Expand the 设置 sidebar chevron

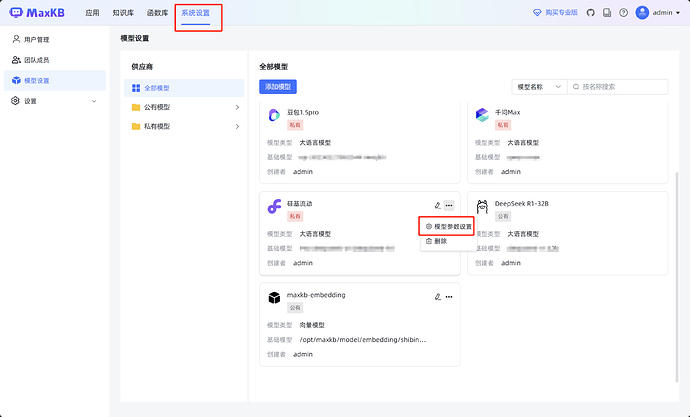(x=94, y=101)
